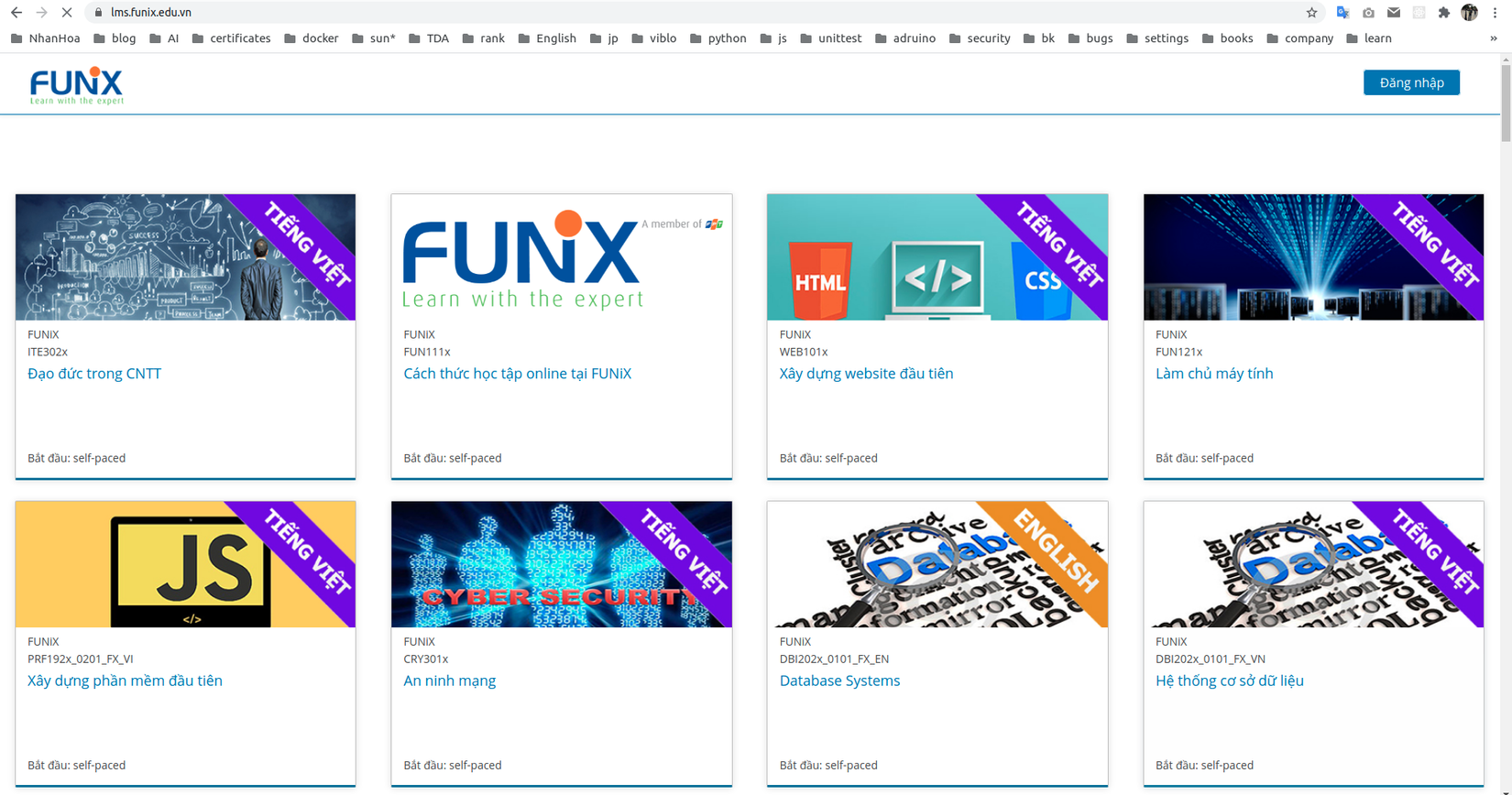
Task: Open the blog bookmark folder
Action: click(x=115, y=38)
